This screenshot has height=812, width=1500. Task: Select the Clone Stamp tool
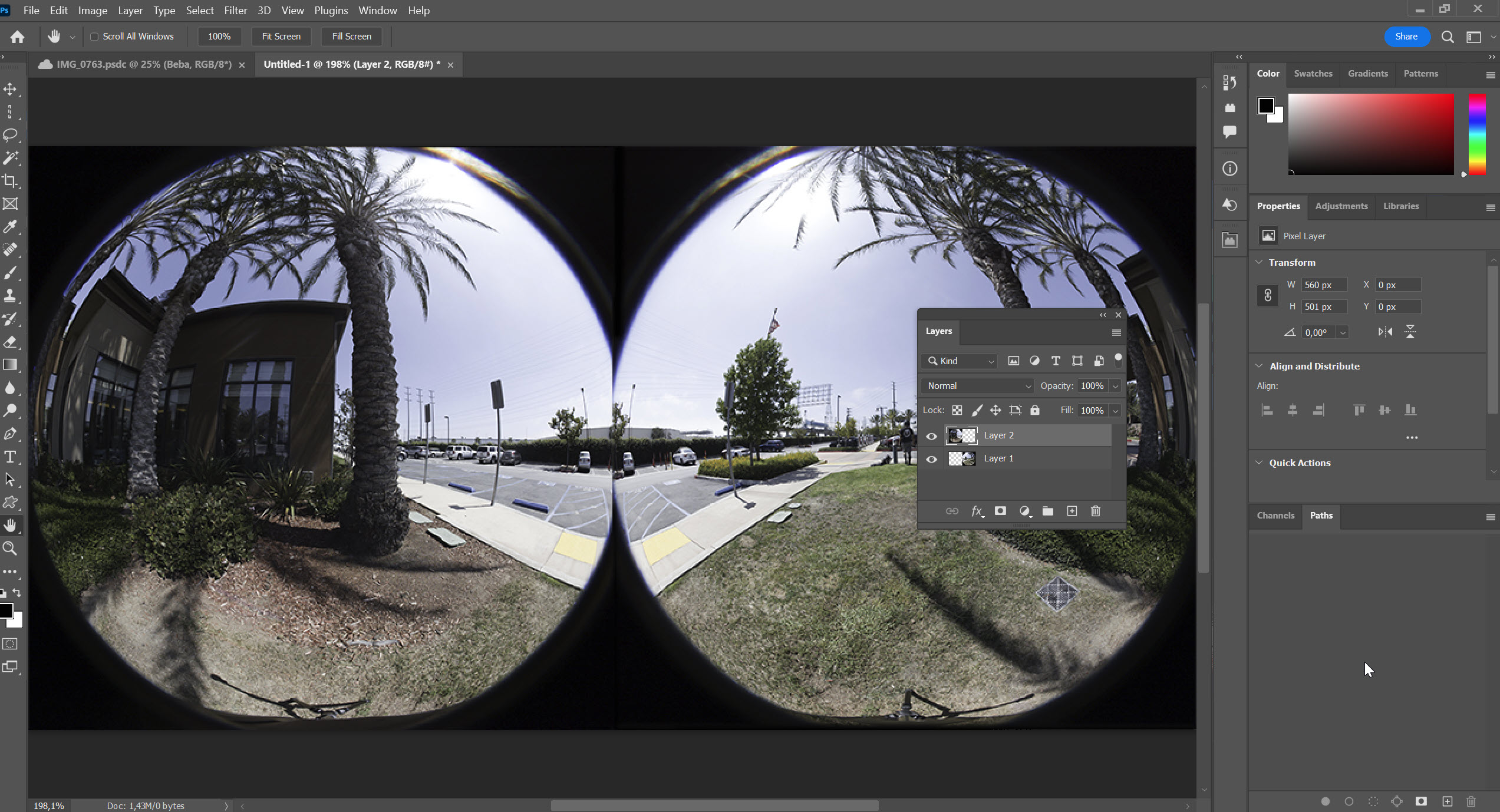point(11,295)
